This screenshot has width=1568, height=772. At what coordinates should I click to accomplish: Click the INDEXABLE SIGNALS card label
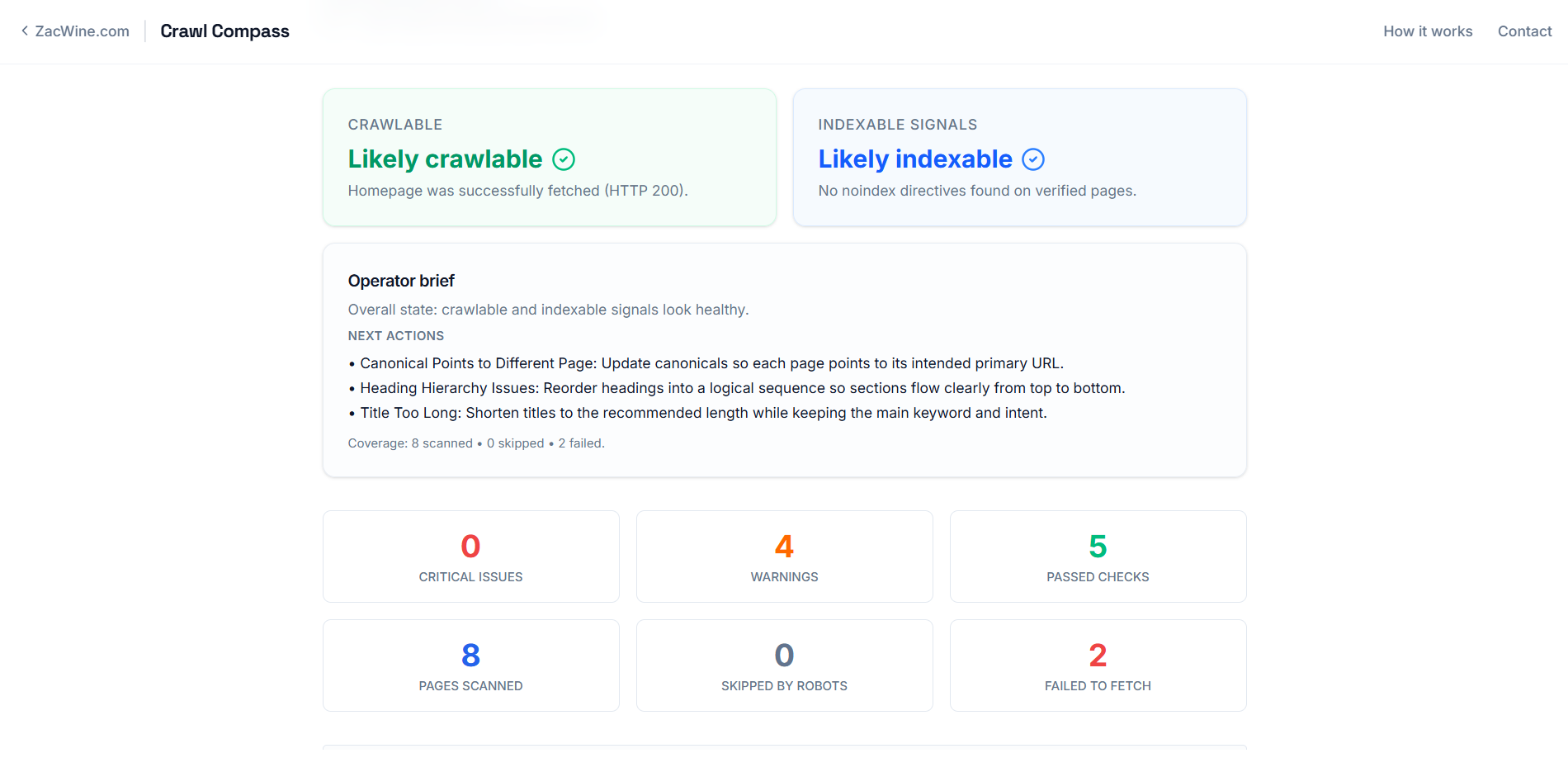pyautogui.click(x=898, y=125)
